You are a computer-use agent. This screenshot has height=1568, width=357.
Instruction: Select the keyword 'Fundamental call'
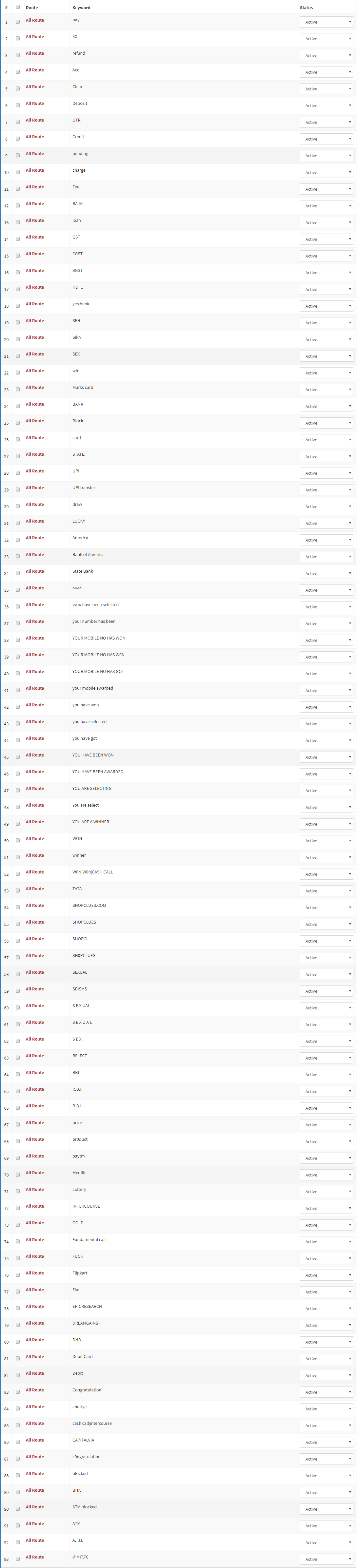89,1239
